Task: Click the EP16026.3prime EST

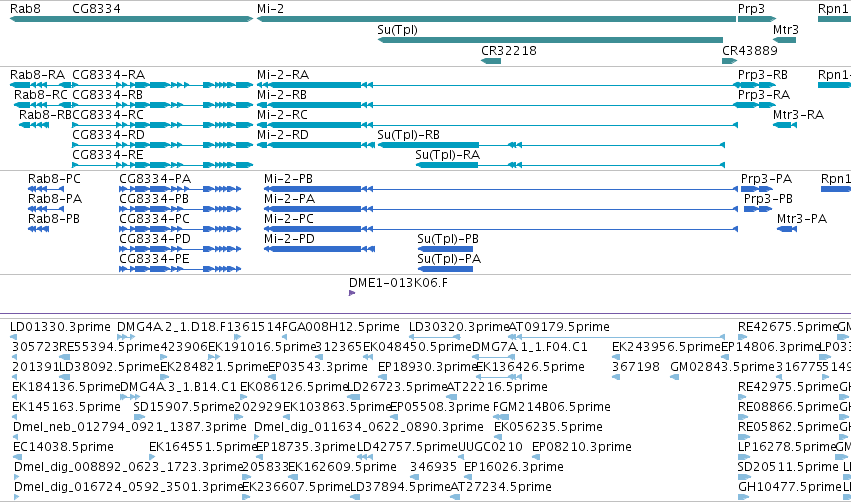Action: [x=468, y=477]
